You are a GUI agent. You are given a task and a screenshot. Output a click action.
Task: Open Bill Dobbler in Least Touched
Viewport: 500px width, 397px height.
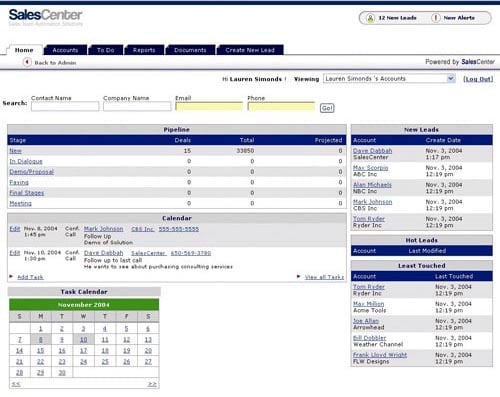point(370,338)
